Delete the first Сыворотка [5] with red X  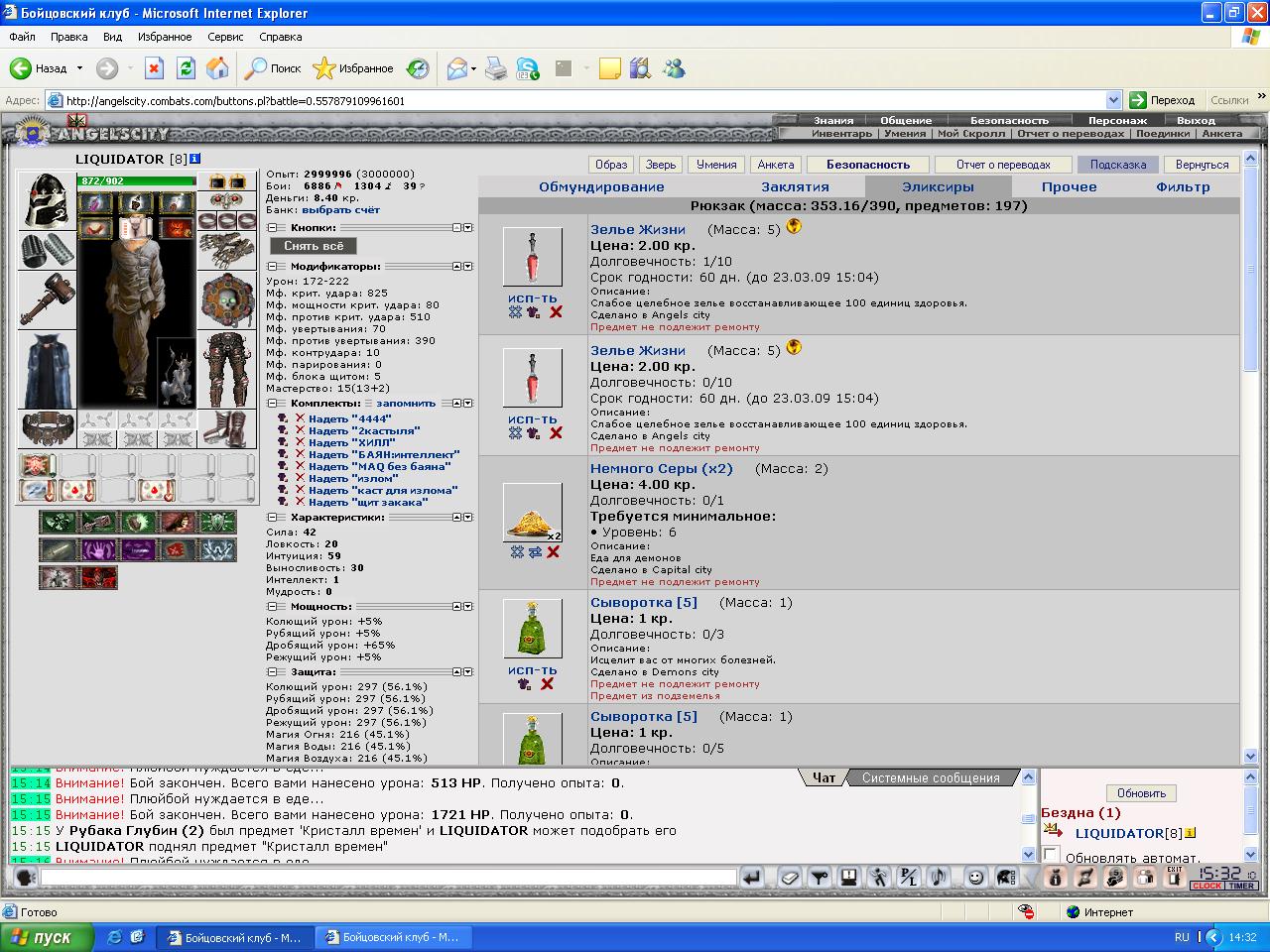tap(547, 684)
